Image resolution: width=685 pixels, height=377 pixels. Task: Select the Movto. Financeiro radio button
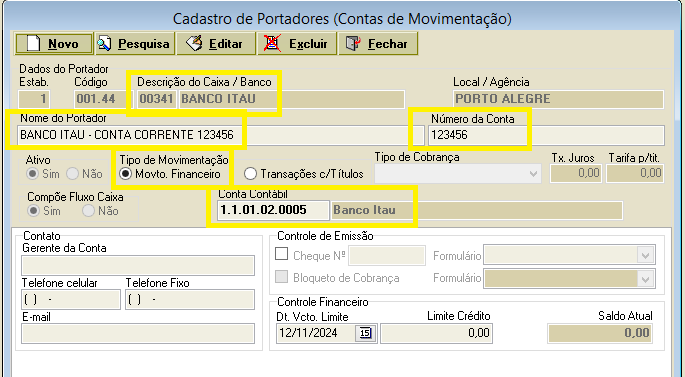125,174
